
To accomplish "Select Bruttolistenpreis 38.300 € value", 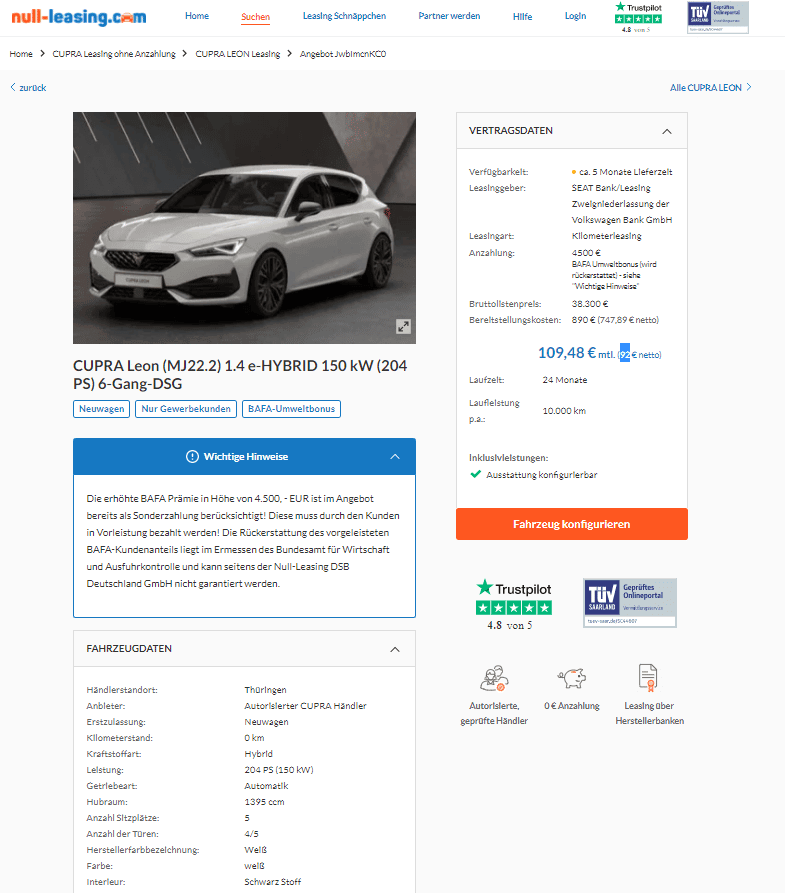I will click(x=590, y=304).
